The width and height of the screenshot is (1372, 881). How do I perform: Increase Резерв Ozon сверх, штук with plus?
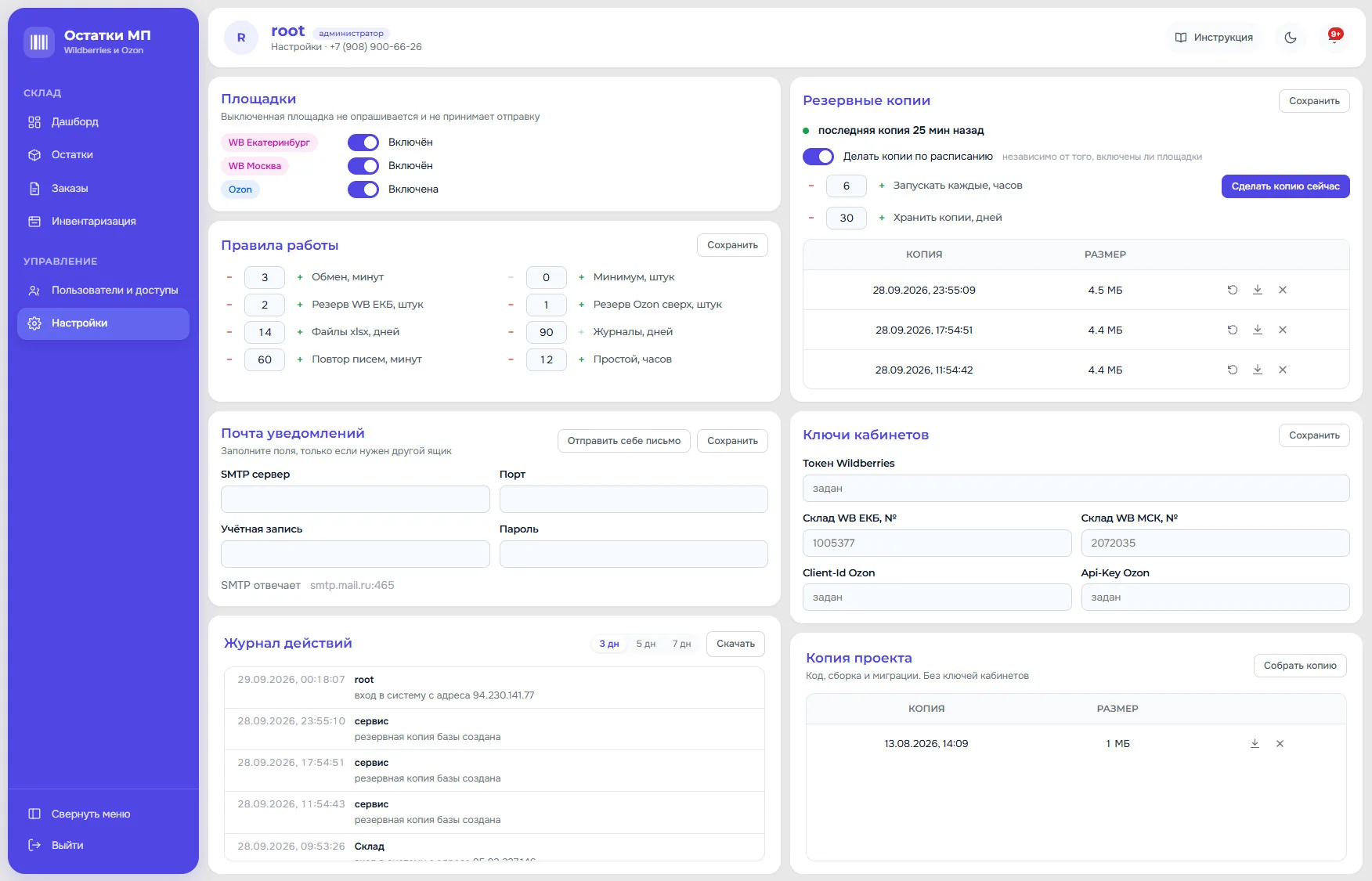(x=581, y=305)
